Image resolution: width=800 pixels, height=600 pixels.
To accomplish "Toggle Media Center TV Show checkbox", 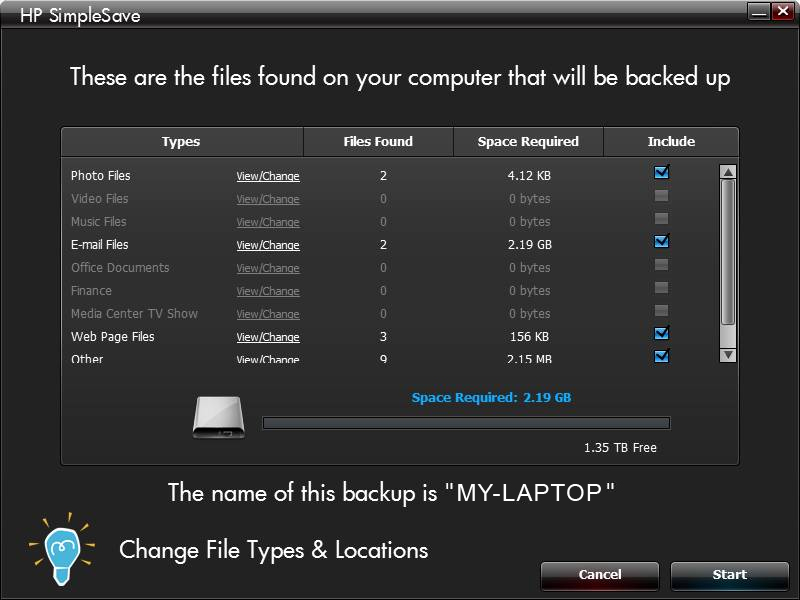I will (661, 310).
